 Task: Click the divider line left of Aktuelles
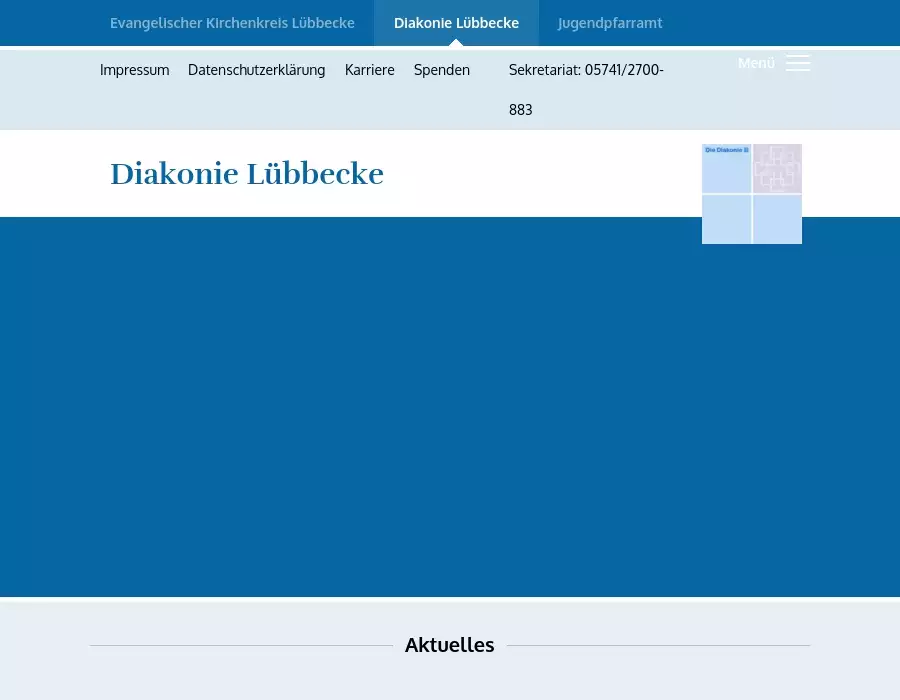point(240,646)
